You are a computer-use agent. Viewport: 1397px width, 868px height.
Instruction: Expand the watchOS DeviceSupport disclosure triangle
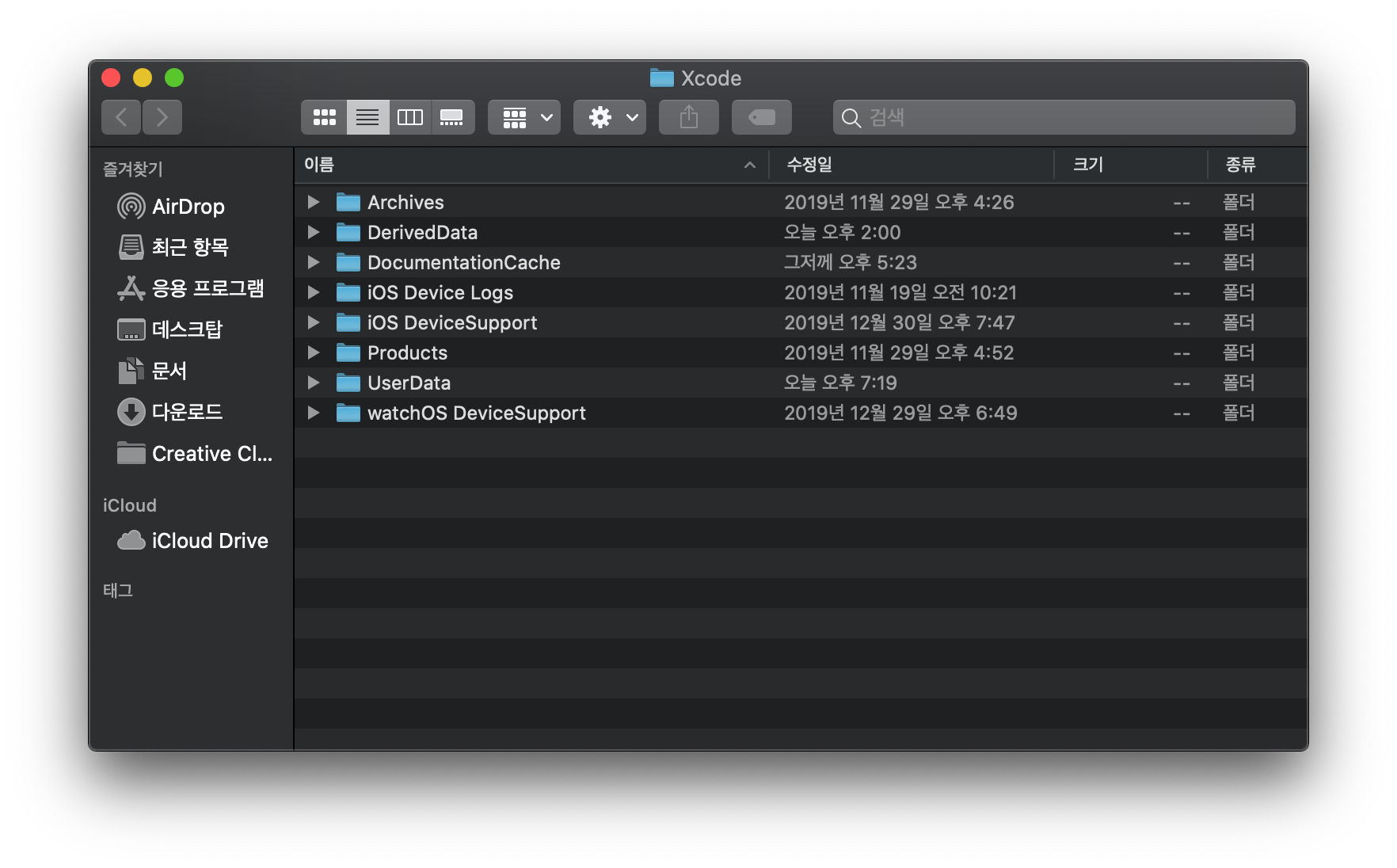point(314,413)
